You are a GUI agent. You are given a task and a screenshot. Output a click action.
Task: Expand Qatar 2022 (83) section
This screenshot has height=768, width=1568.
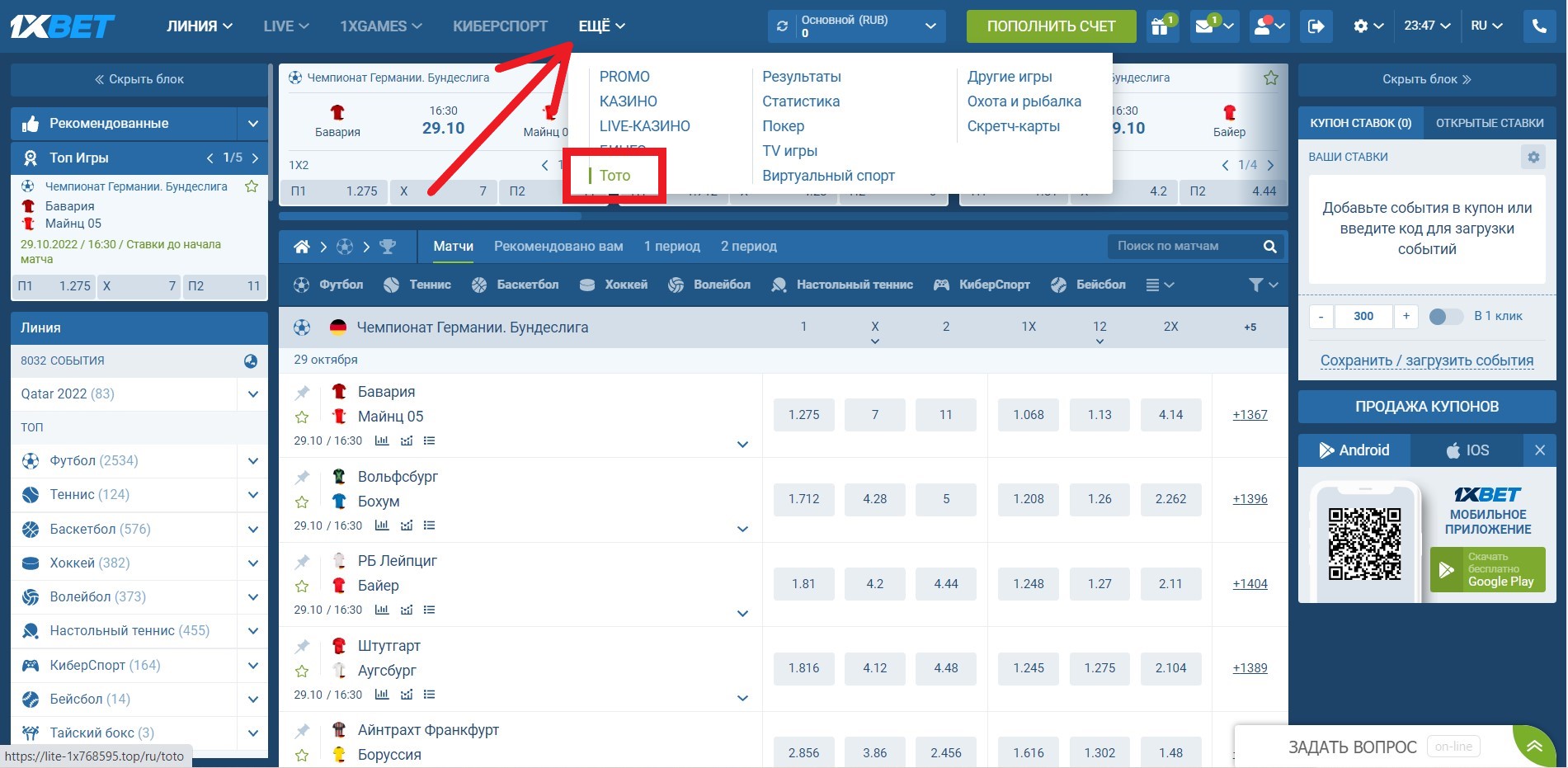tap(253, 394)
